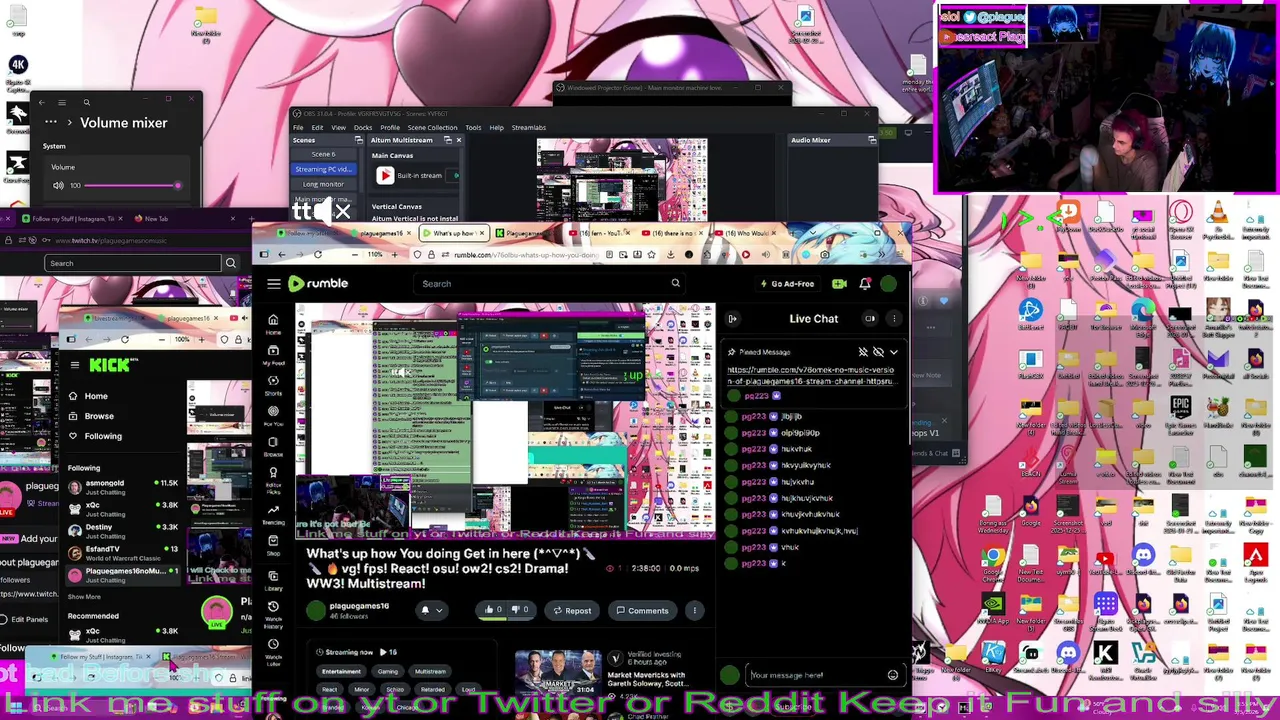Expand notification options chevron beside bell

(440, 610)
